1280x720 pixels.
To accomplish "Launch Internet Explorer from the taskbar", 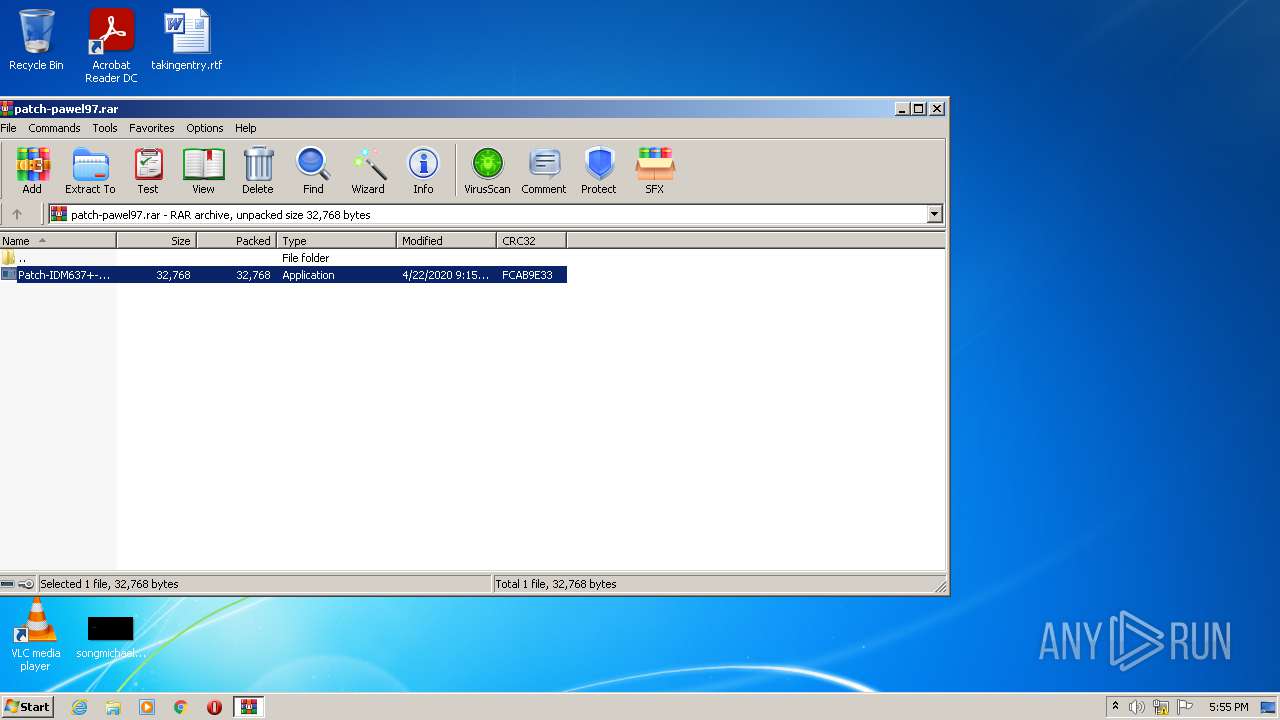I will point(79,707).
